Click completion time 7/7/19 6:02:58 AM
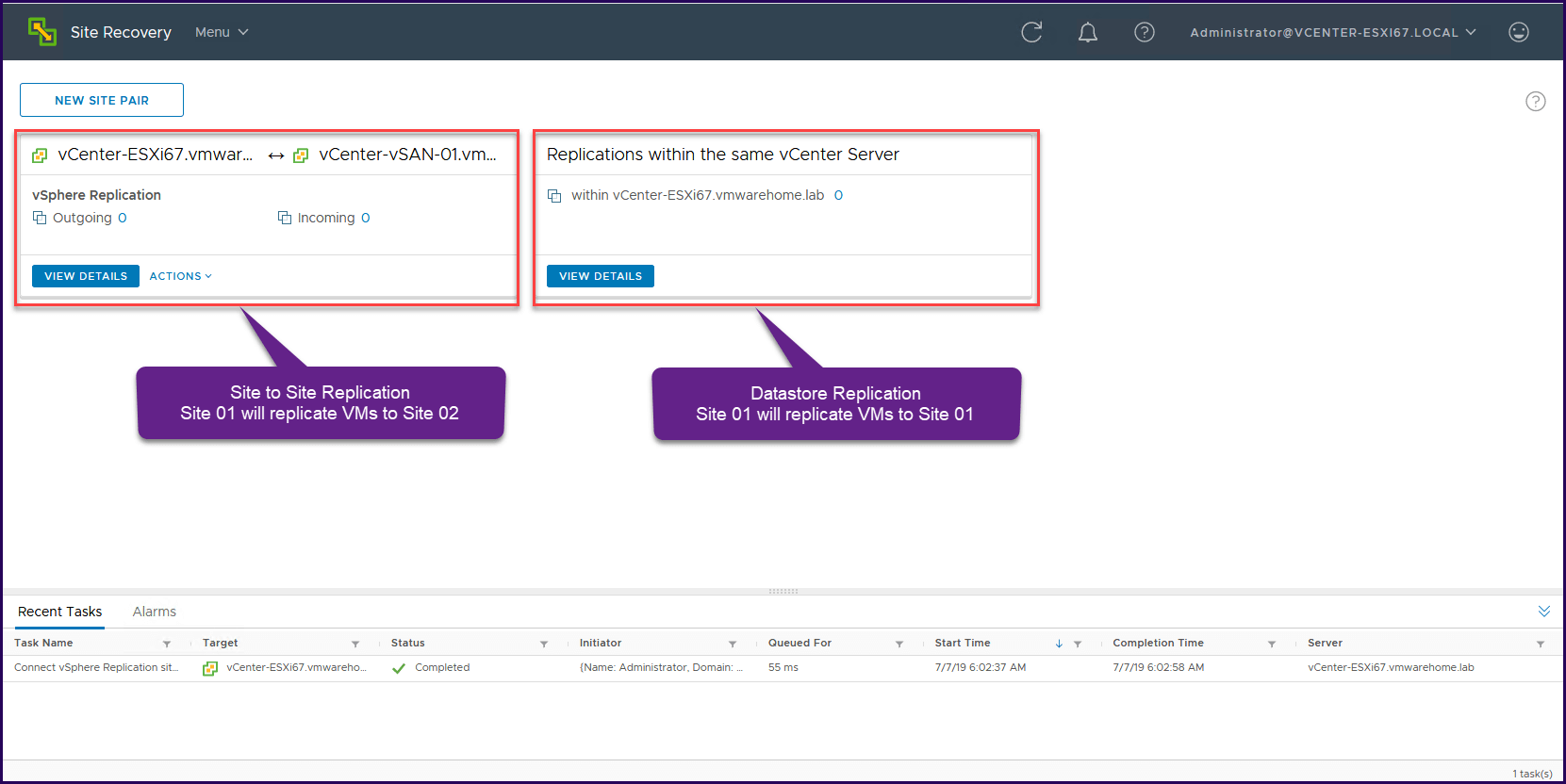 1159,667
